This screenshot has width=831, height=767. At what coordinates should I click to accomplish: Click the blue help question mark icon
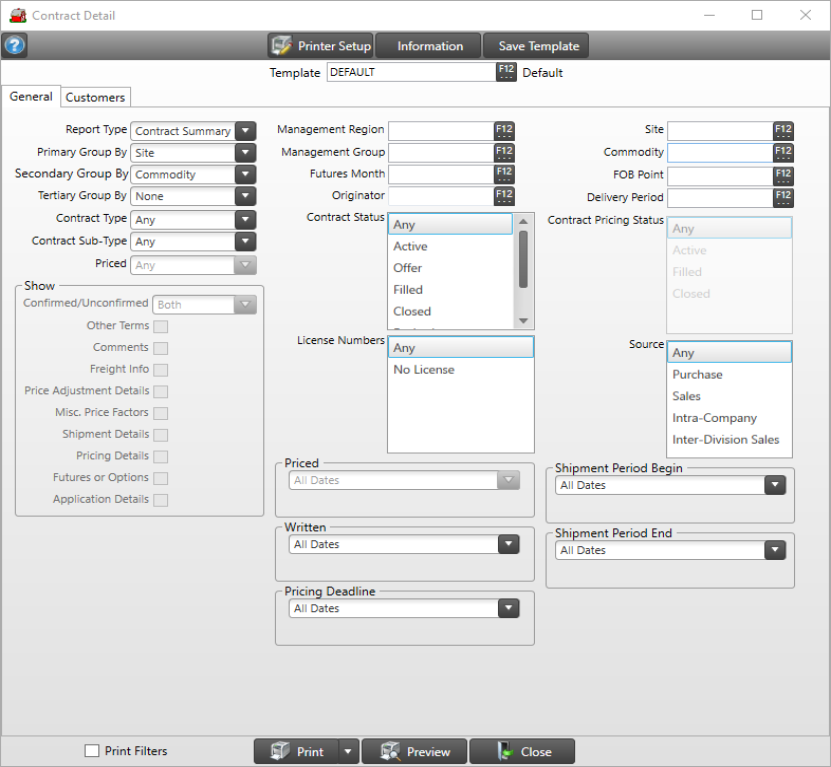tap(15, 46)
